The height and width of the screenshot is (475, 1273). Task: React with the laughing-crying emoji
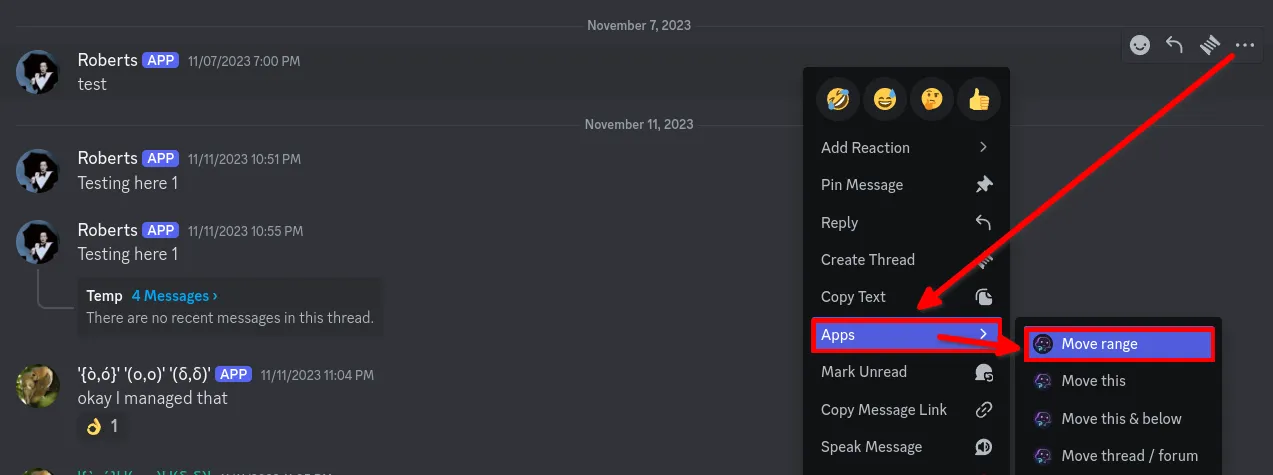838,100
